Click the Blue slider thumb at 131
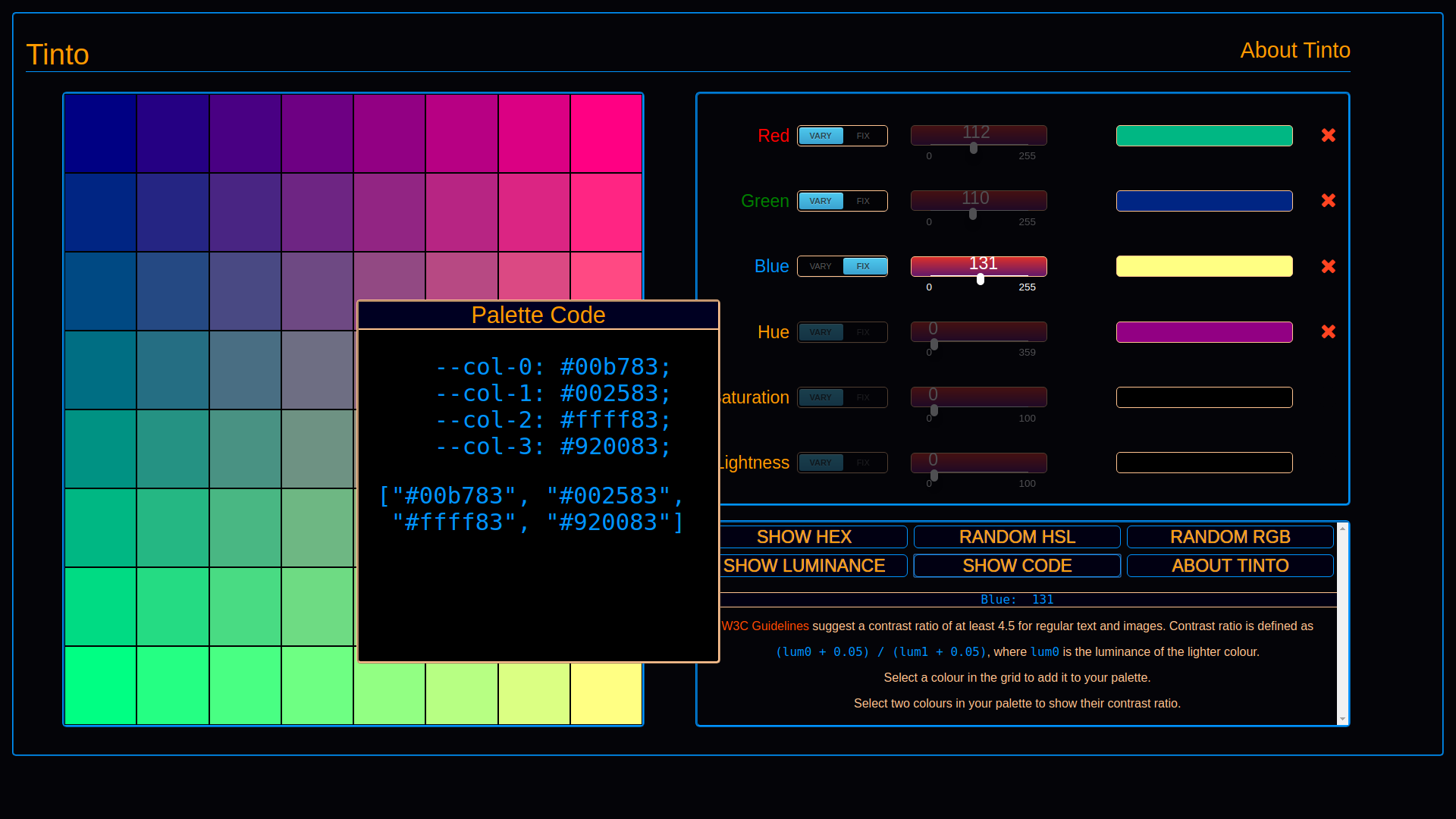 point(981,279)
